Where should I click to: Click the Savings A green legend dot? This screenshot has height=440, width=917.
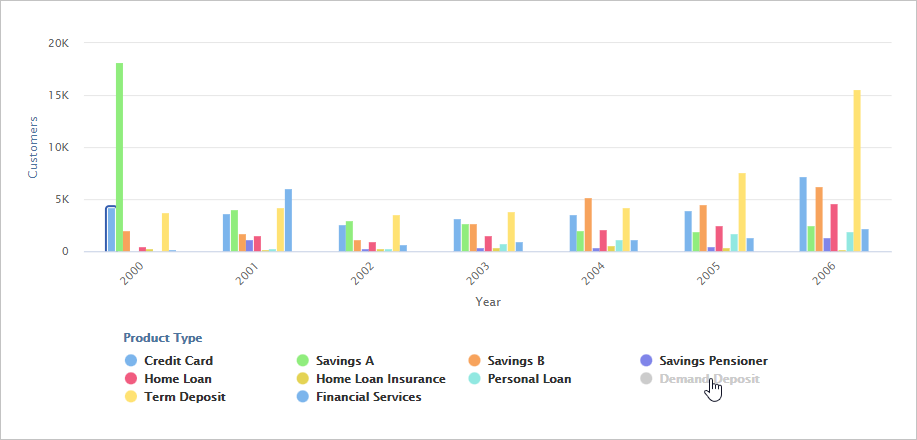pos(303,361)
